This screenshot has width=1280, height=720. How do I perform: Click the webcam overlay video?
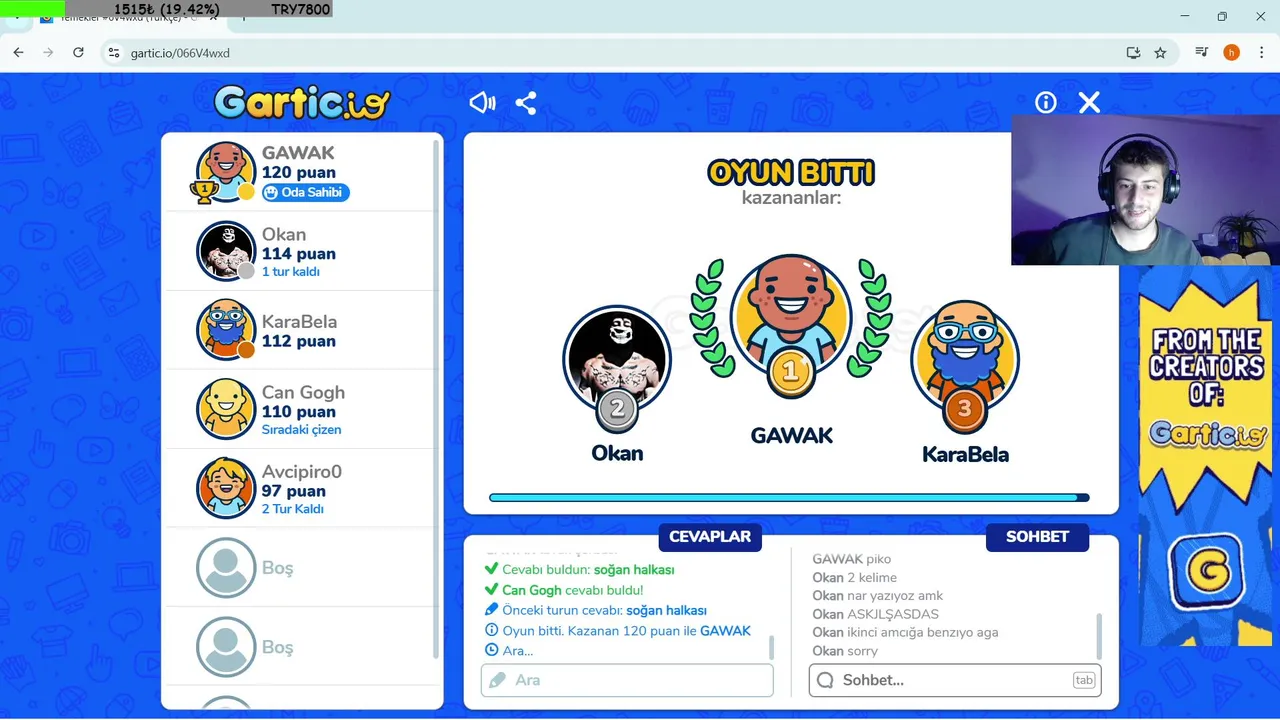point(1145,189)
